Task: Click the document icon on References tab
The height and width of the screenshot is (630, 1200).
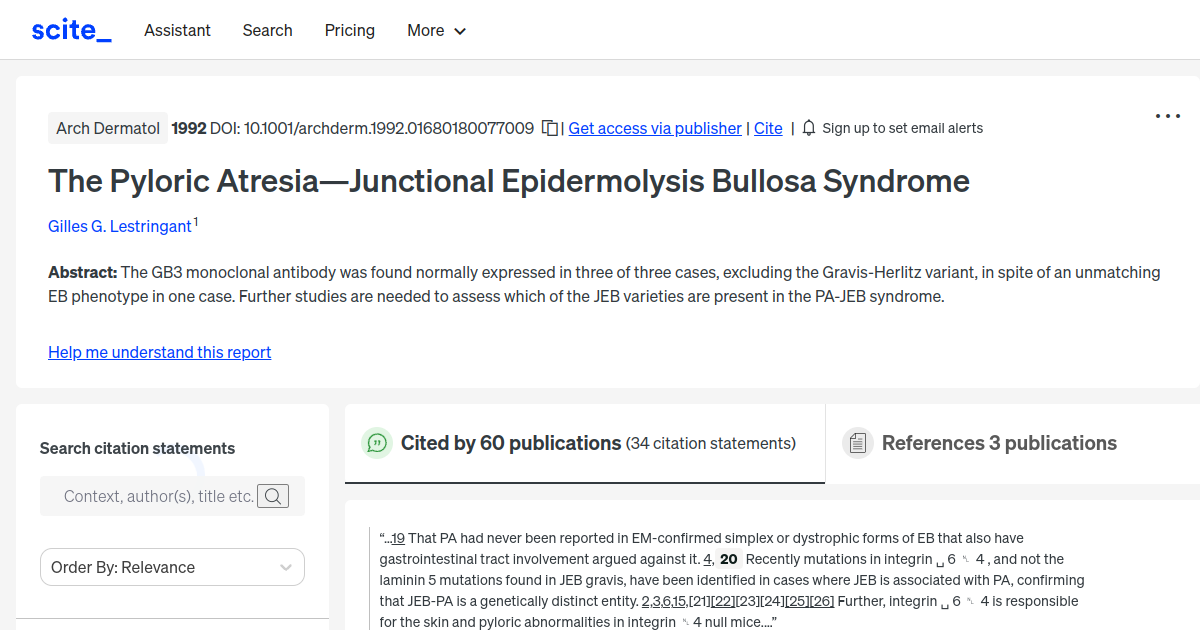Action: tap(858, 442)
